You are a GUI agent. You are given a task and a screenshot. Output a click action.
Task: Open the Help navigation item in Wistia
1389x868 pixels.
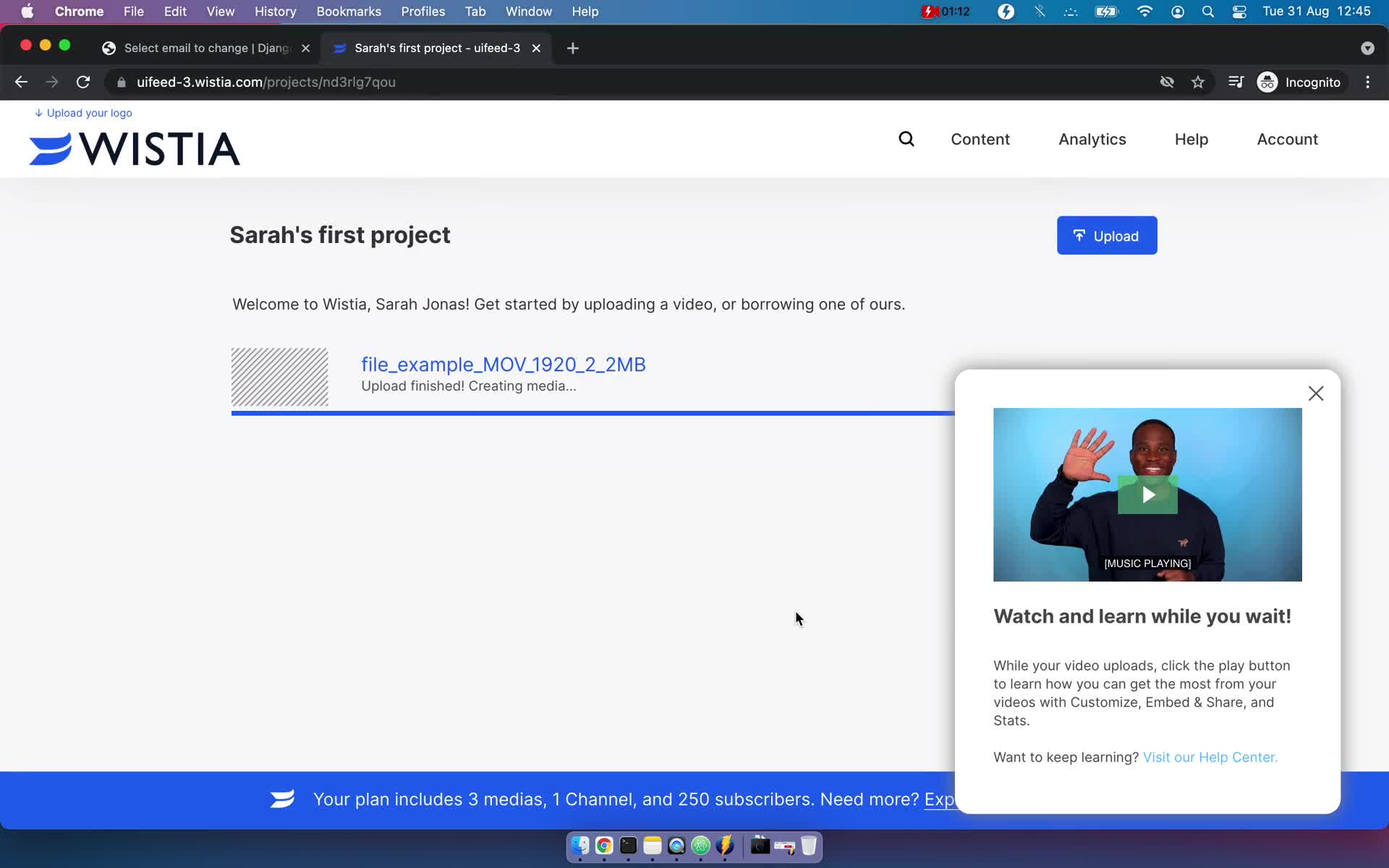[x=1192, y=139]
